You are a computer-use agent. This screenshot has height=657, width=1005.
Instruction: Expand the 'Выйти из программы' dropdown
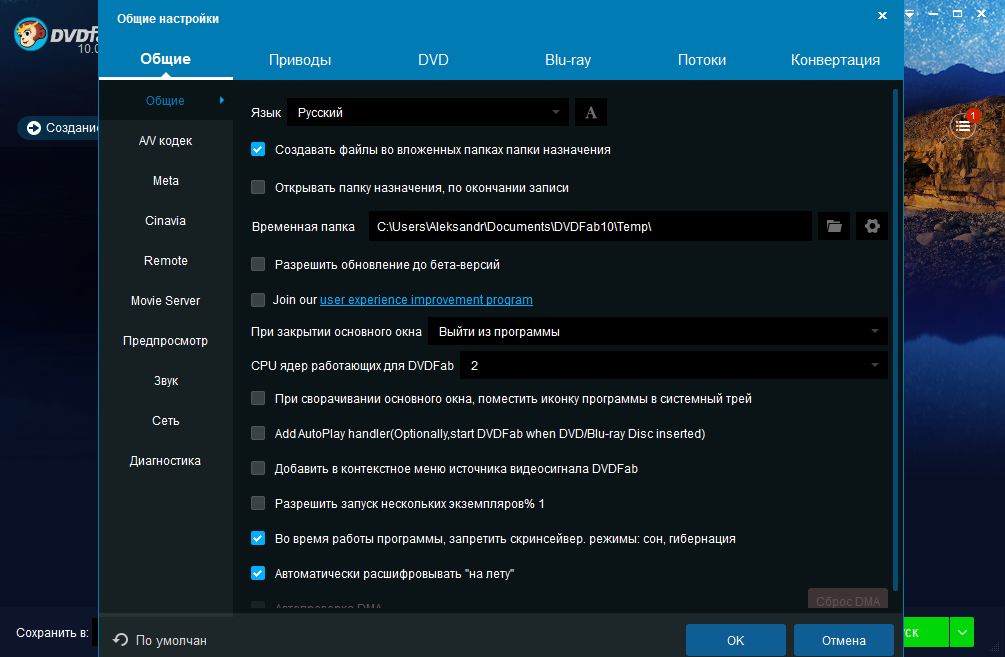coord(657,331)
